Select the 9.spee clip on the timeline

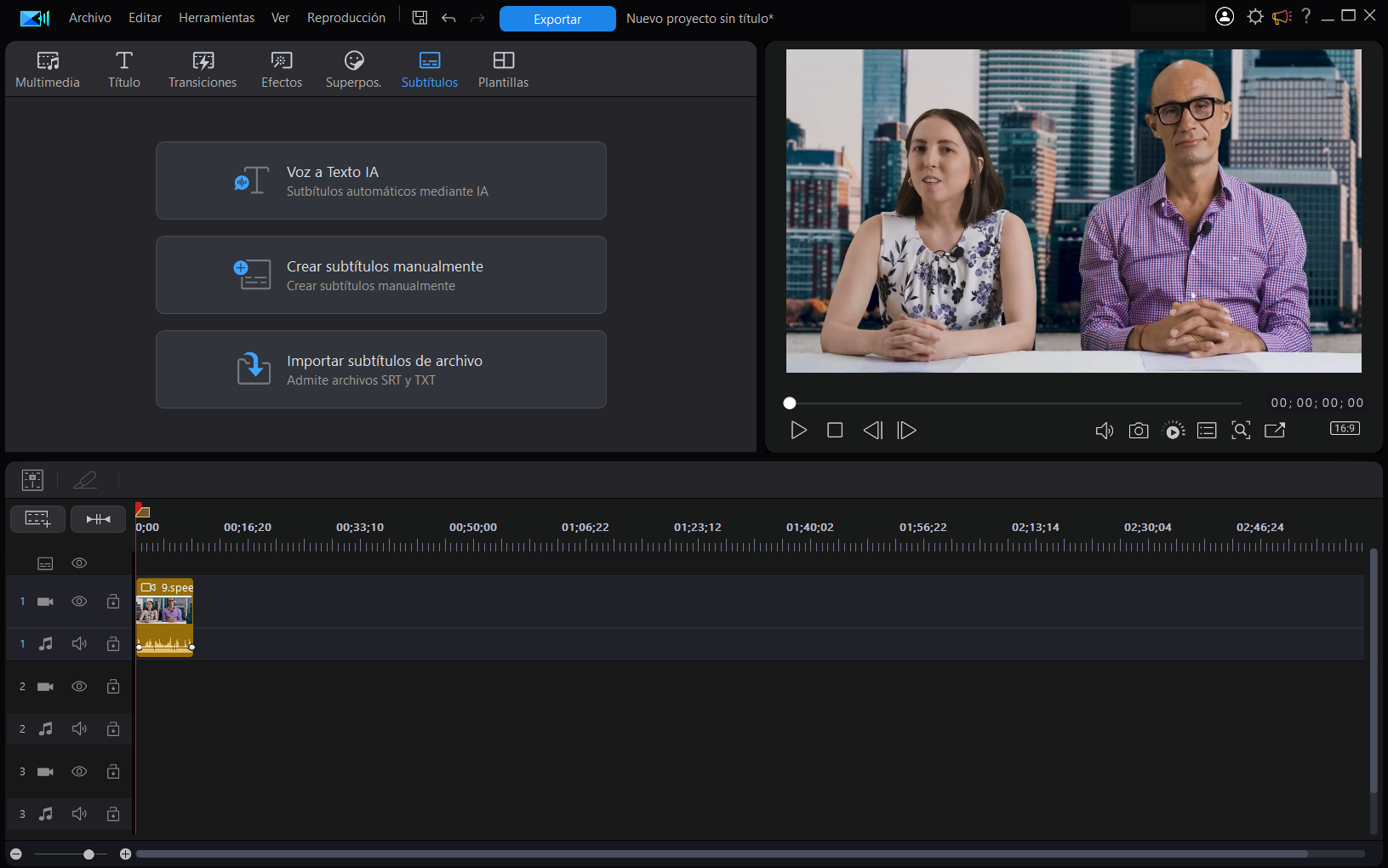tap(164, 608)
